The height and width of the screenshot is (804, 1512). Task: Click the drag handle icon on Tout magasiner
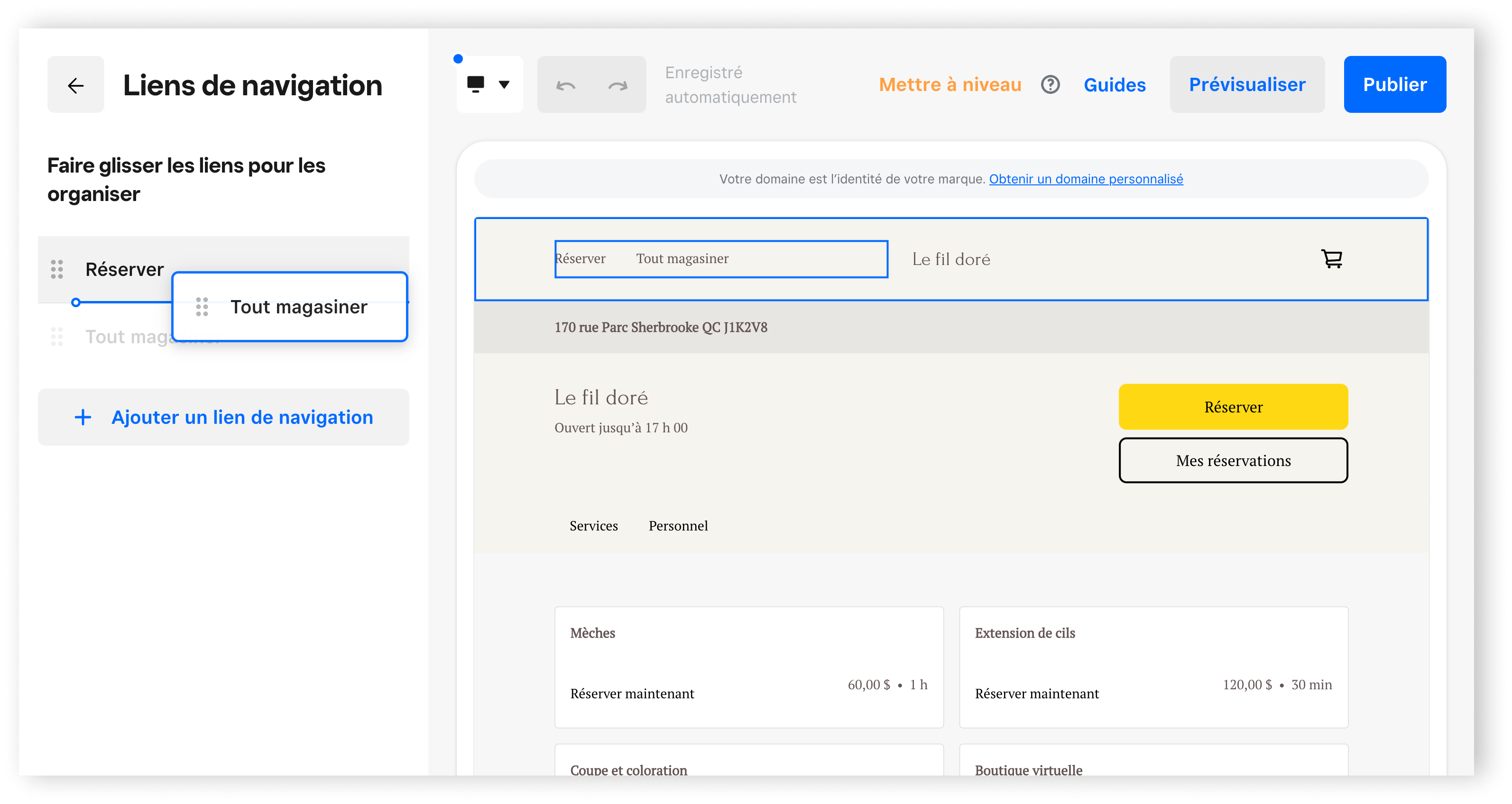pos(201,307)
